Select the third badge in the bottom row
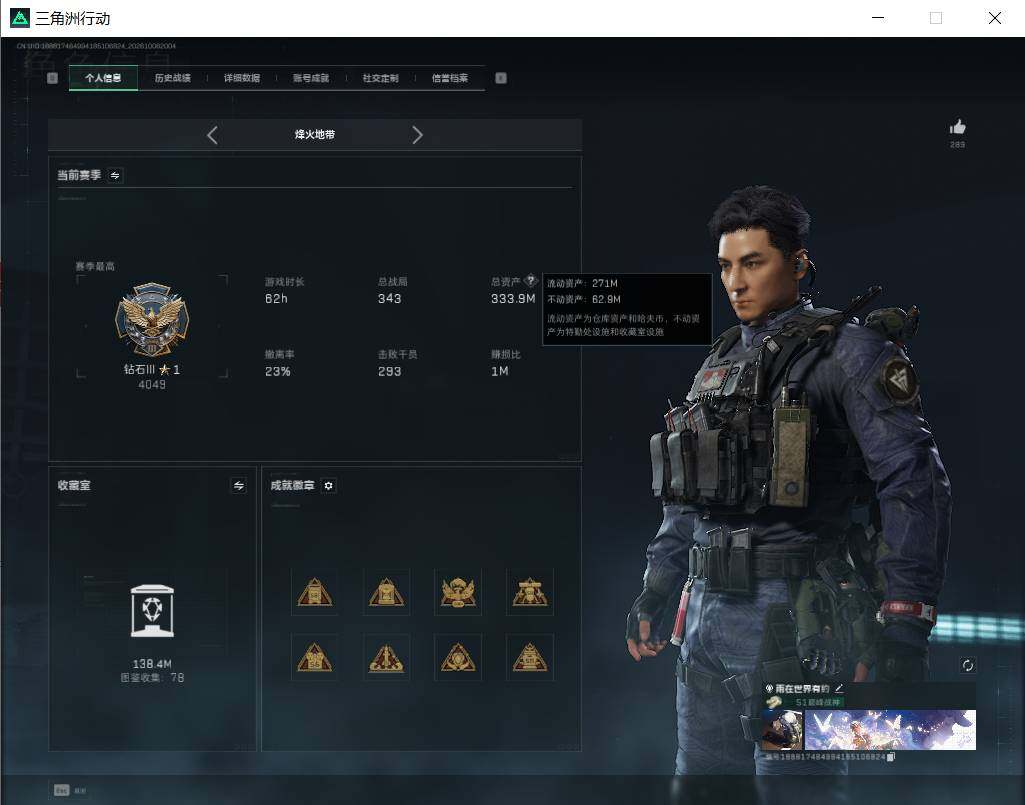Viewport: 1025px width, 805px height. coord(458,657)
